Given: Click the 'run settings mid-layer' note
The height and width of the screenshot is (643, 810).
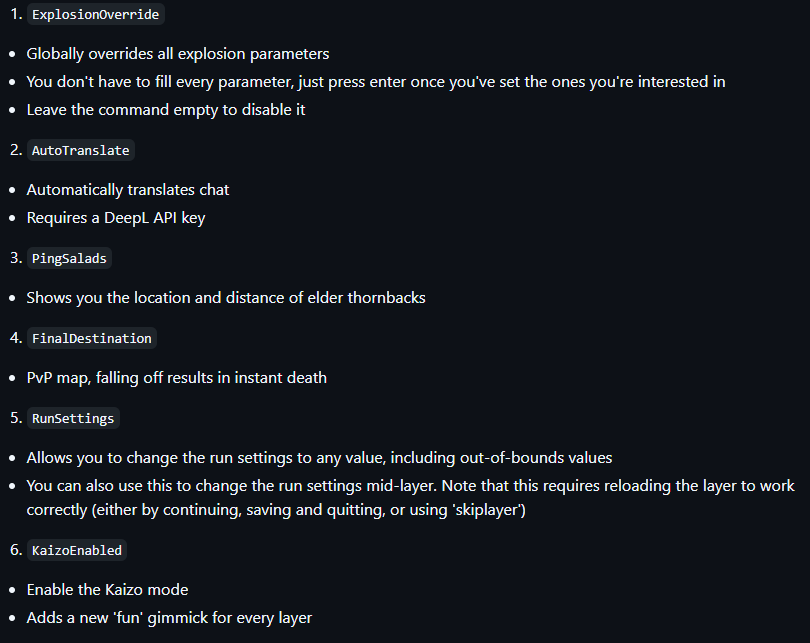Looking at the screenshot, I should coord(410,497).
